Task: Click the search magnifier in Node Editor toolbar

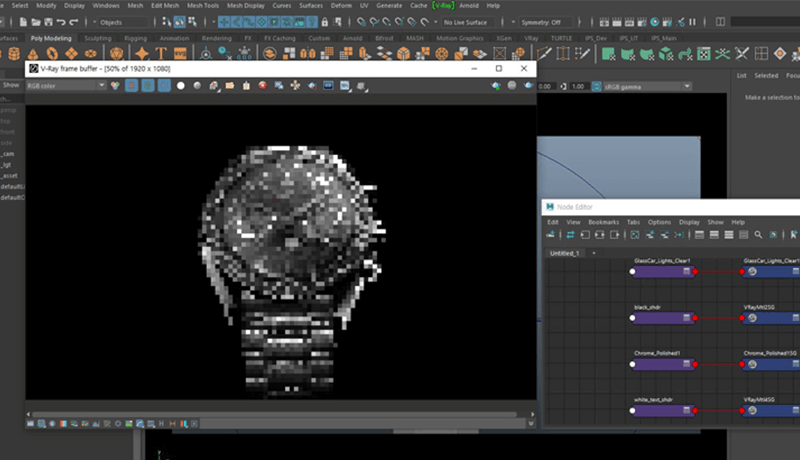Action: click(758, 235)
